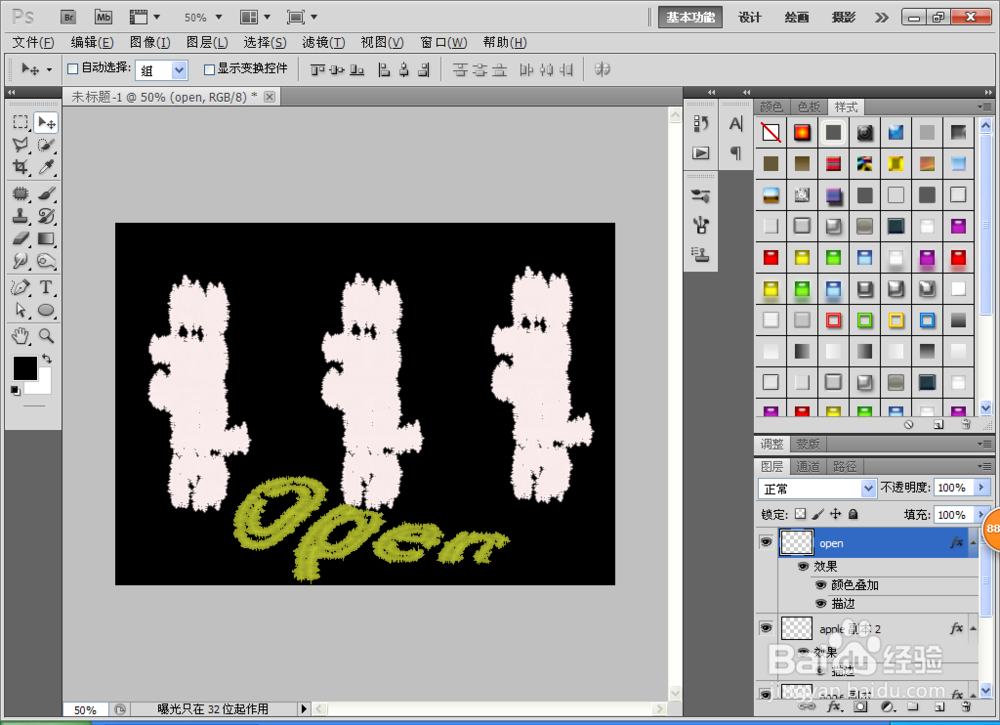Switch to the Painting workspace
Image resolution: width=1000 pixels, height=725 pixels.
tap(797, 17)
